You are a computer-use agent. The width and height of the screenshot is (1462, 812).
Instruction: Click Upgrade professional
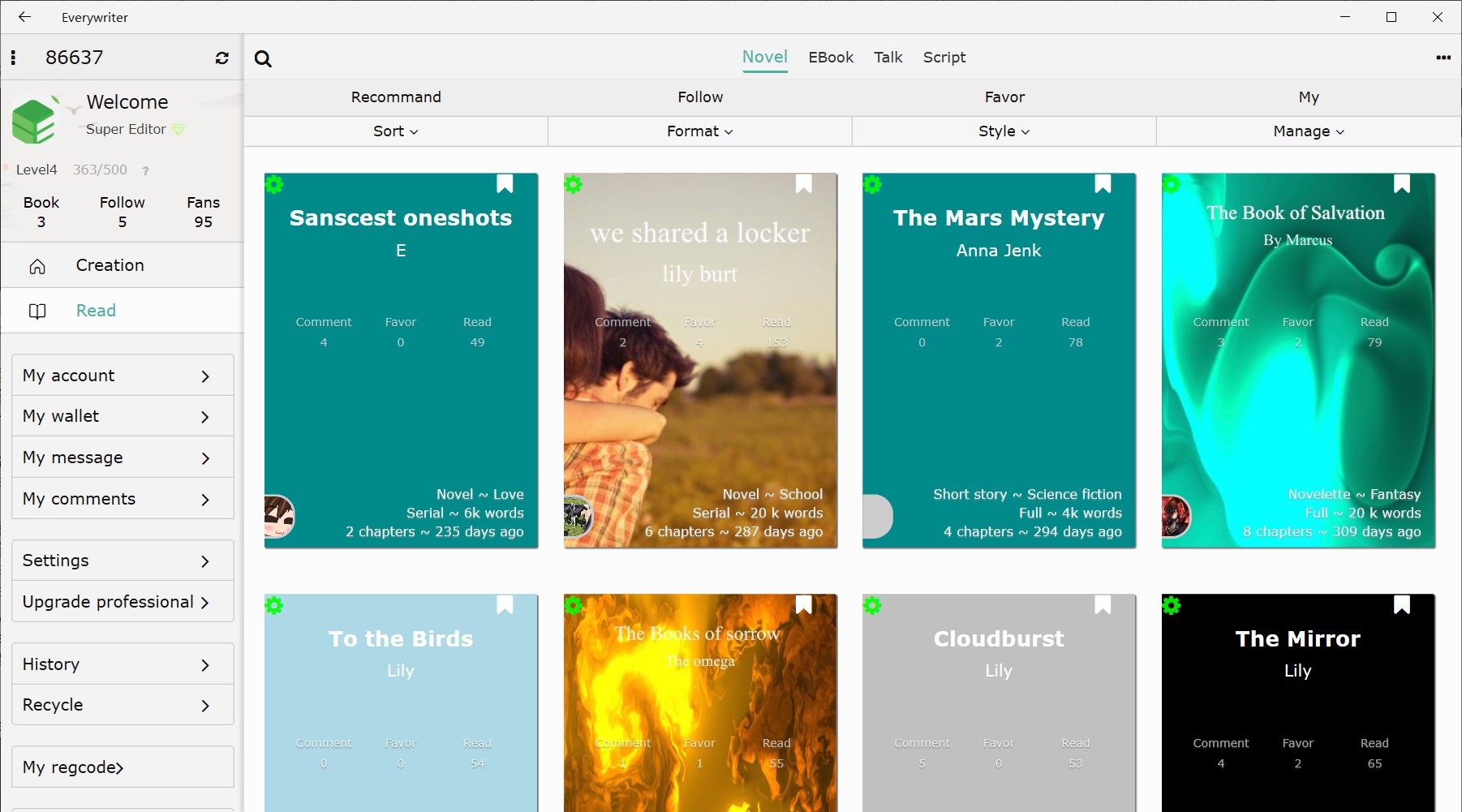[x=123, y=602]
